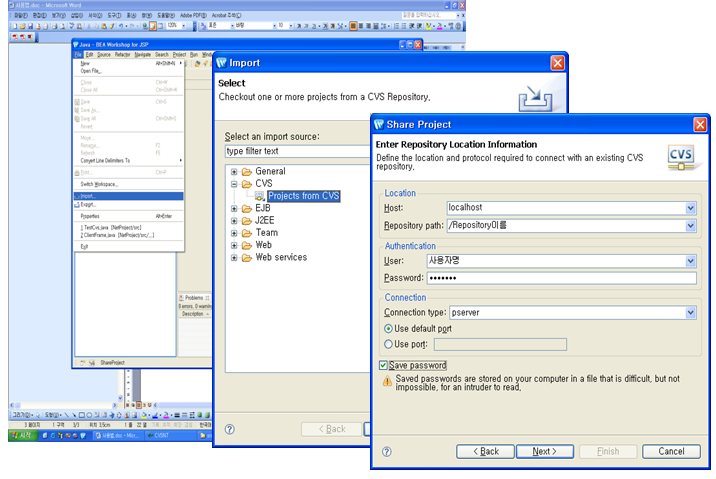Click Back in the Import dialog

coord(332,429)
